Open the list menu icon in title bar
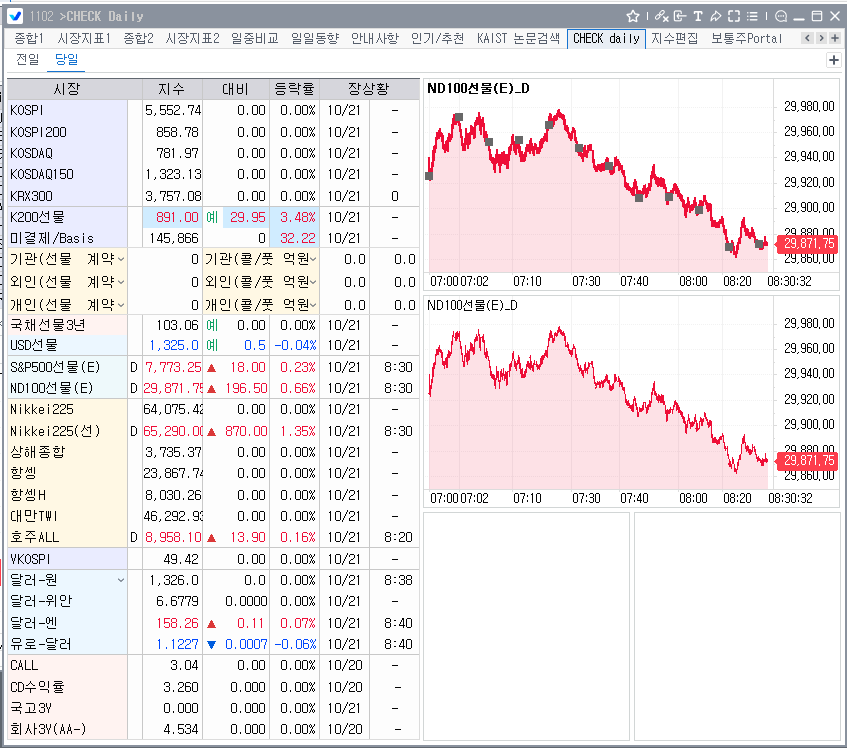The width and height of the screenshot is (847, 748). [752, 16]
